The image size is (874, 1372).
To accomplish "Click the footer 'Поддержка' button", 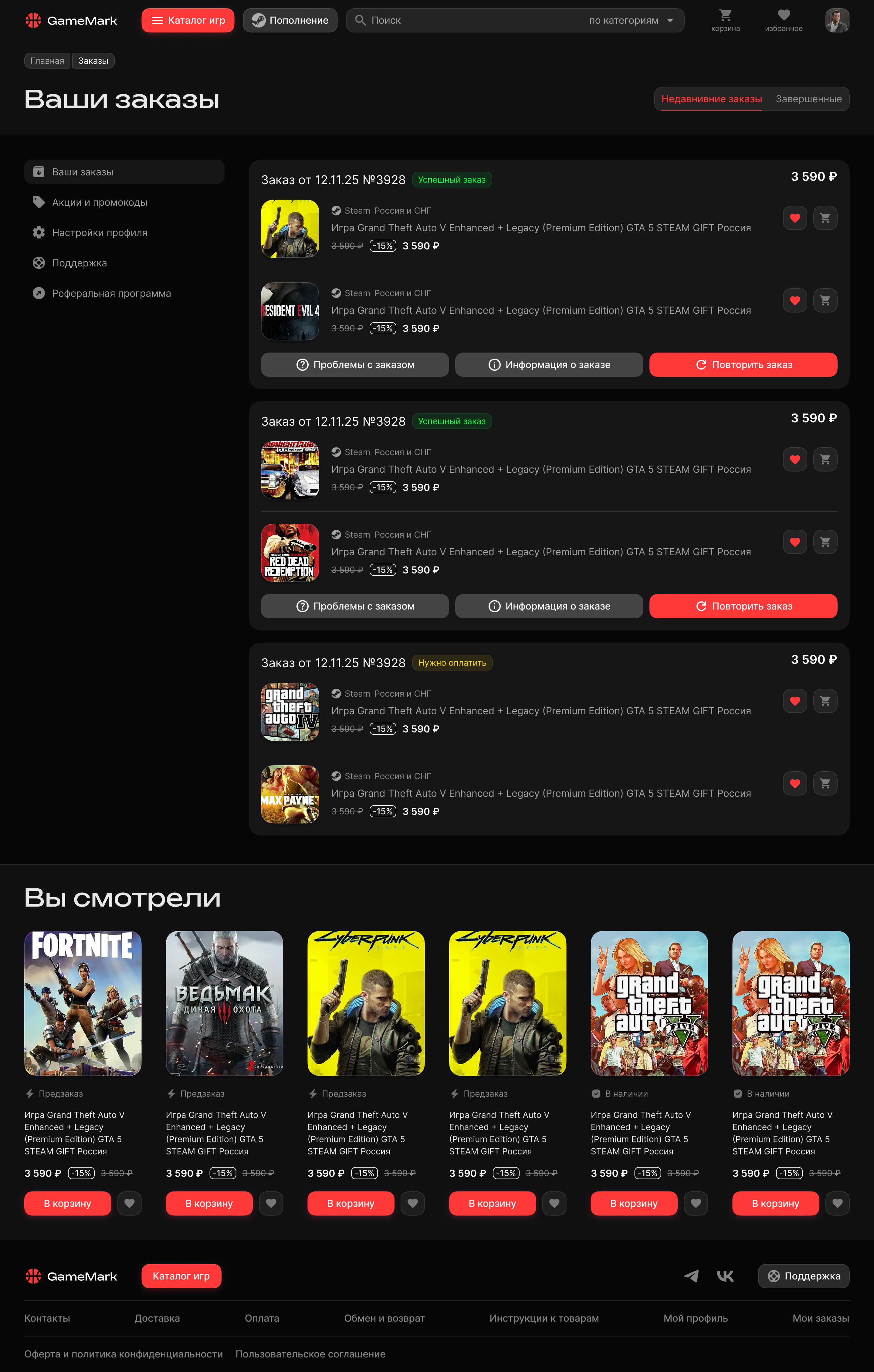I will [x=803, y=1276].
